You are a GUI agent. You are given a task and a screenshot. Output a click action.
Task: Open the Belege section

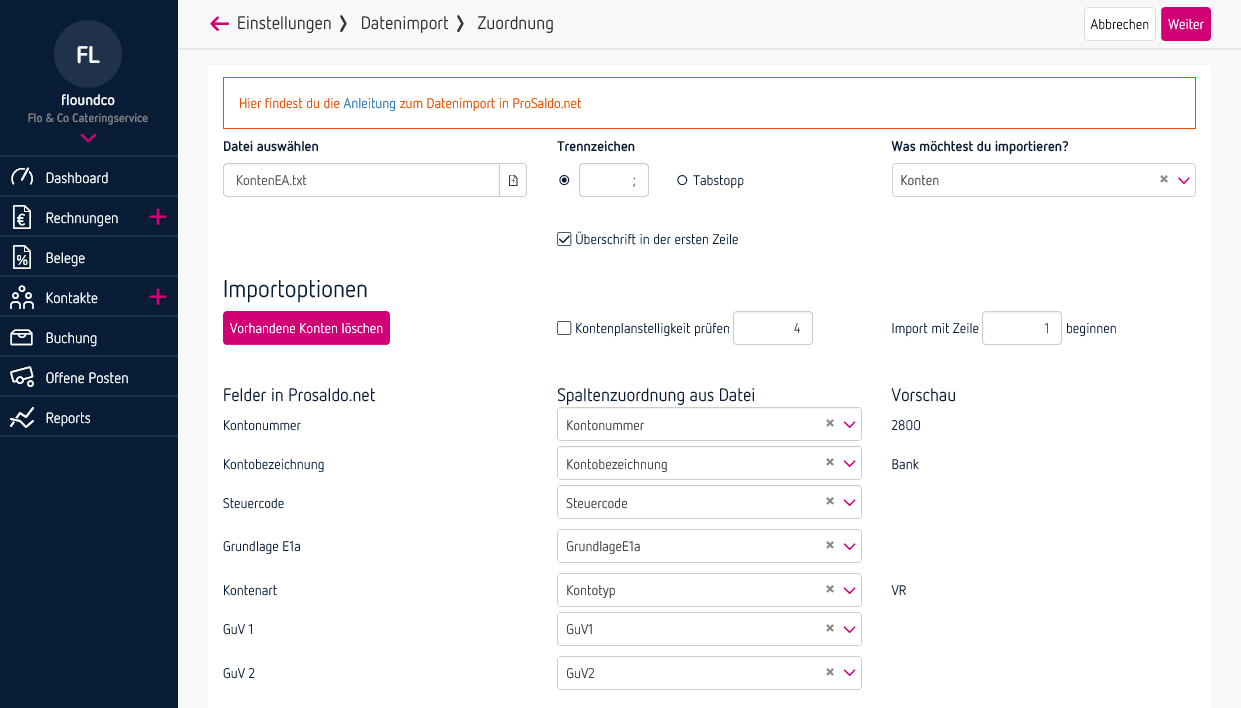(x=64, y=257)
